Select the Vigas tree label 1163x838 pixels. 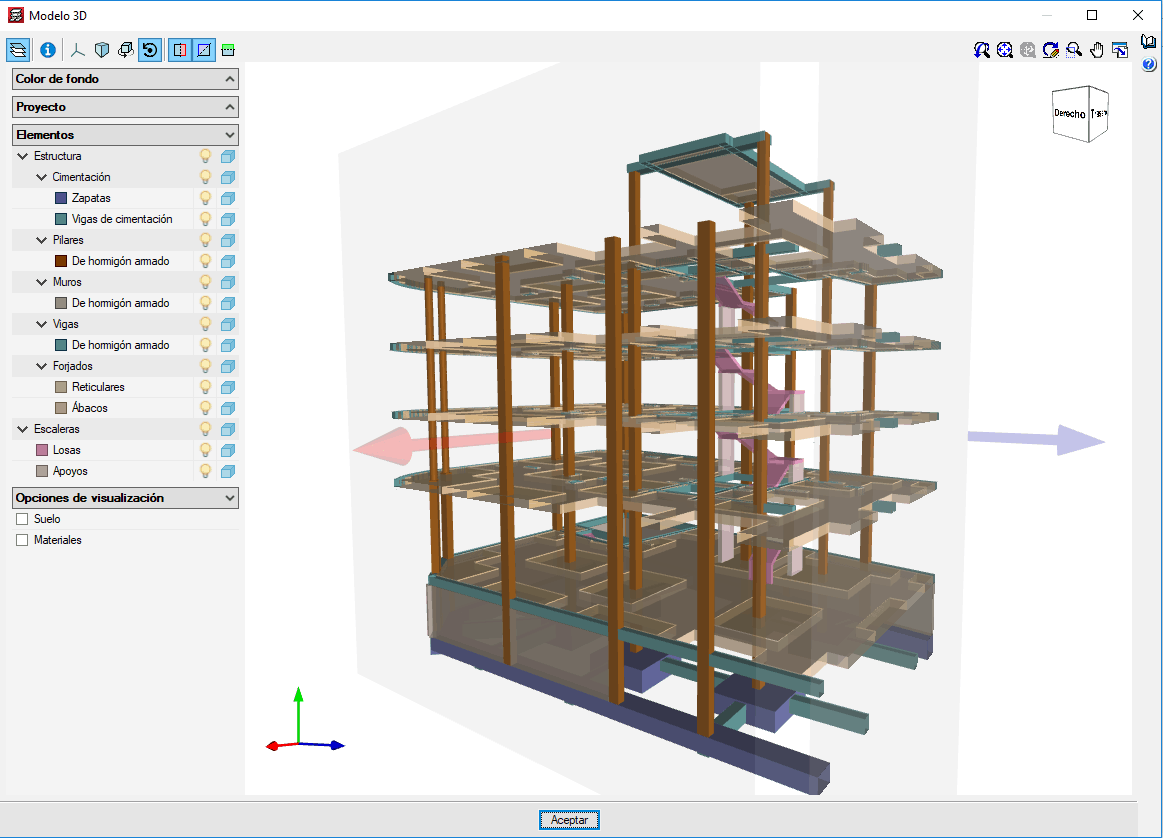coord(66,324)
